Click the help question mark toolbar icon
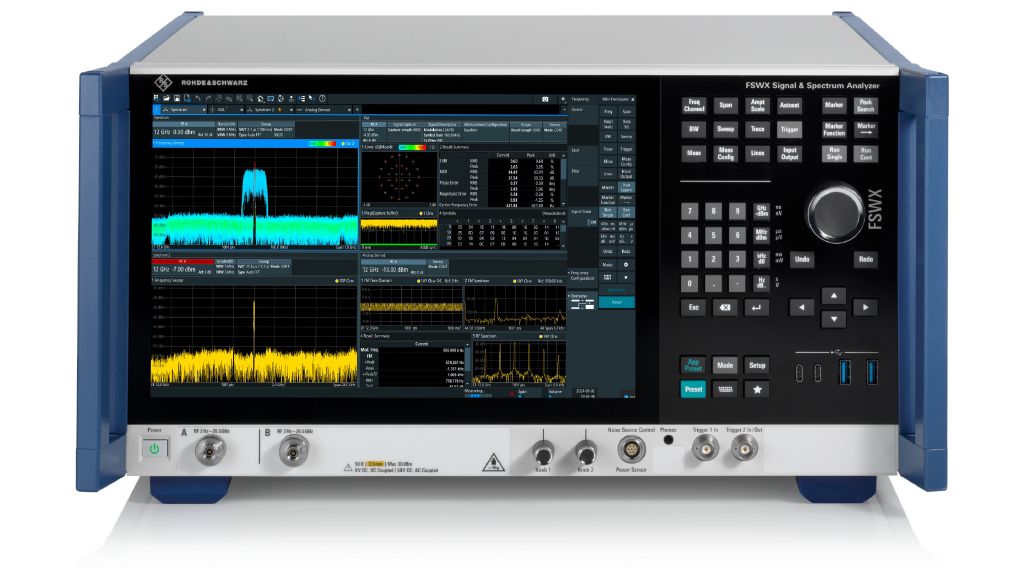Screen dimensions: 1024x576 click(x=323, y=98)
